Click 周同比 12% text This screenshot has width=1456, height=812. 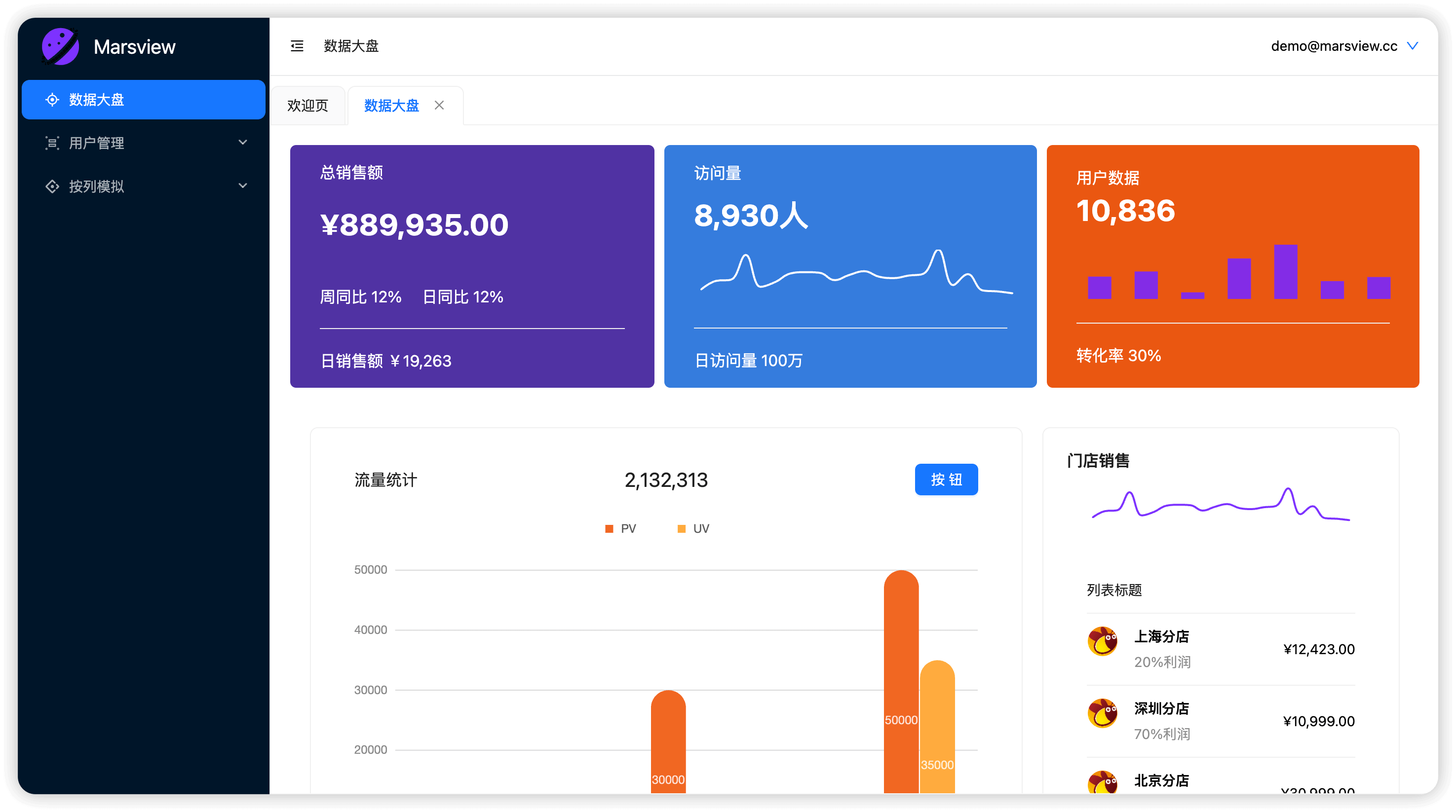(x=361, y=296)
